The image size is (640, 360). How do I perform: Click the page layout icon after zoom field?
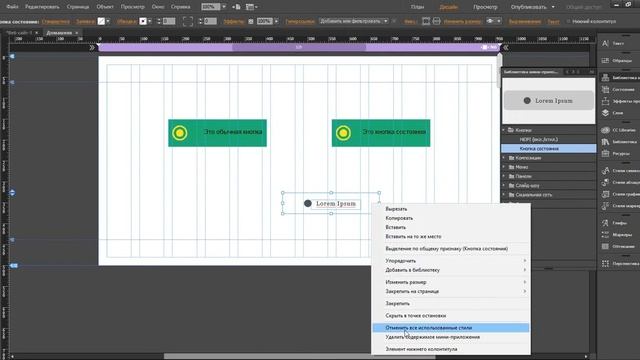click(x=236, y=7)
